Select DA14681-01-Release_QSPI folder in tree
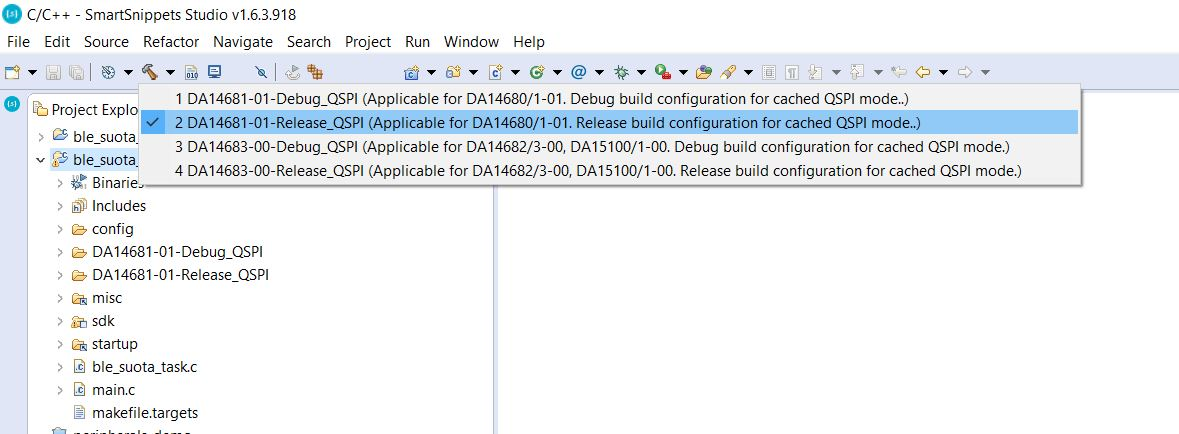Screen dimensions: 1179x434 tap(180, 275)
